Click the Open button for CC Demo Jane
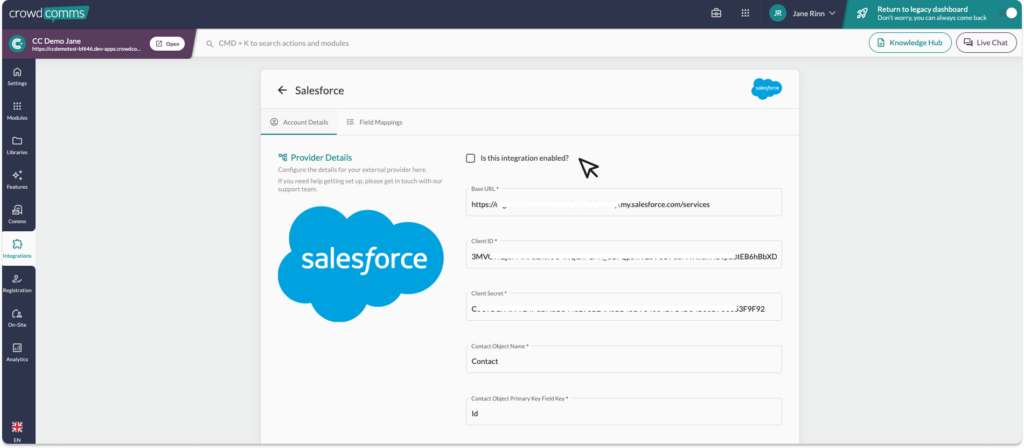The height and width of the screenshot is (448, 1024). [x=167, y=44]
